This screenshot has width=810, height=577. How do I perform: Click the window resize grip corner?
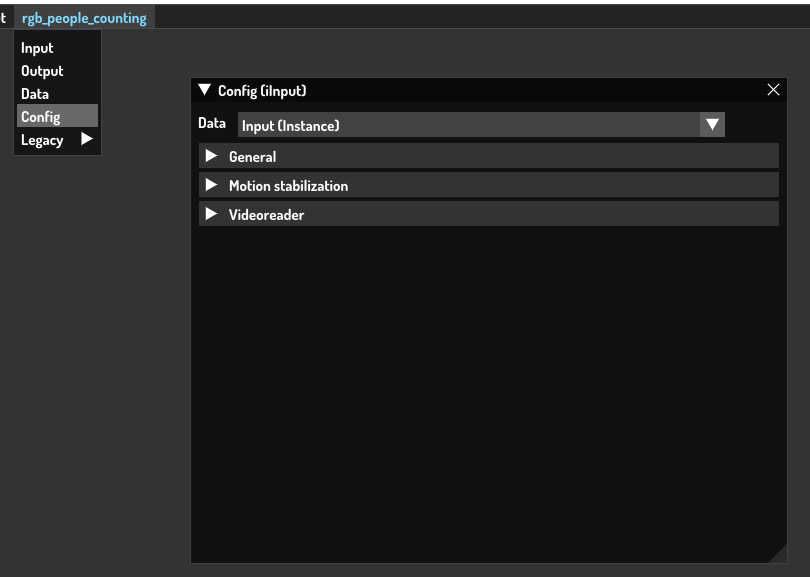pyautogui.click(x=778, y=554)
